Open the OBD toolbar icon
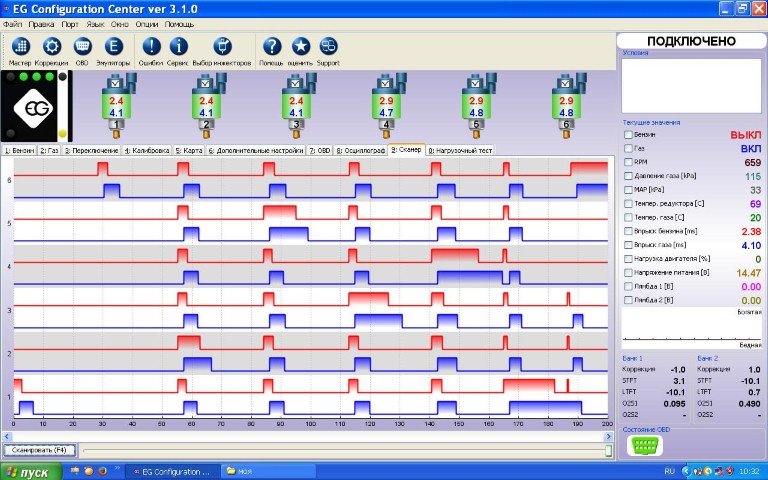Viewport: 768px width, 480px height. [82, 47]
